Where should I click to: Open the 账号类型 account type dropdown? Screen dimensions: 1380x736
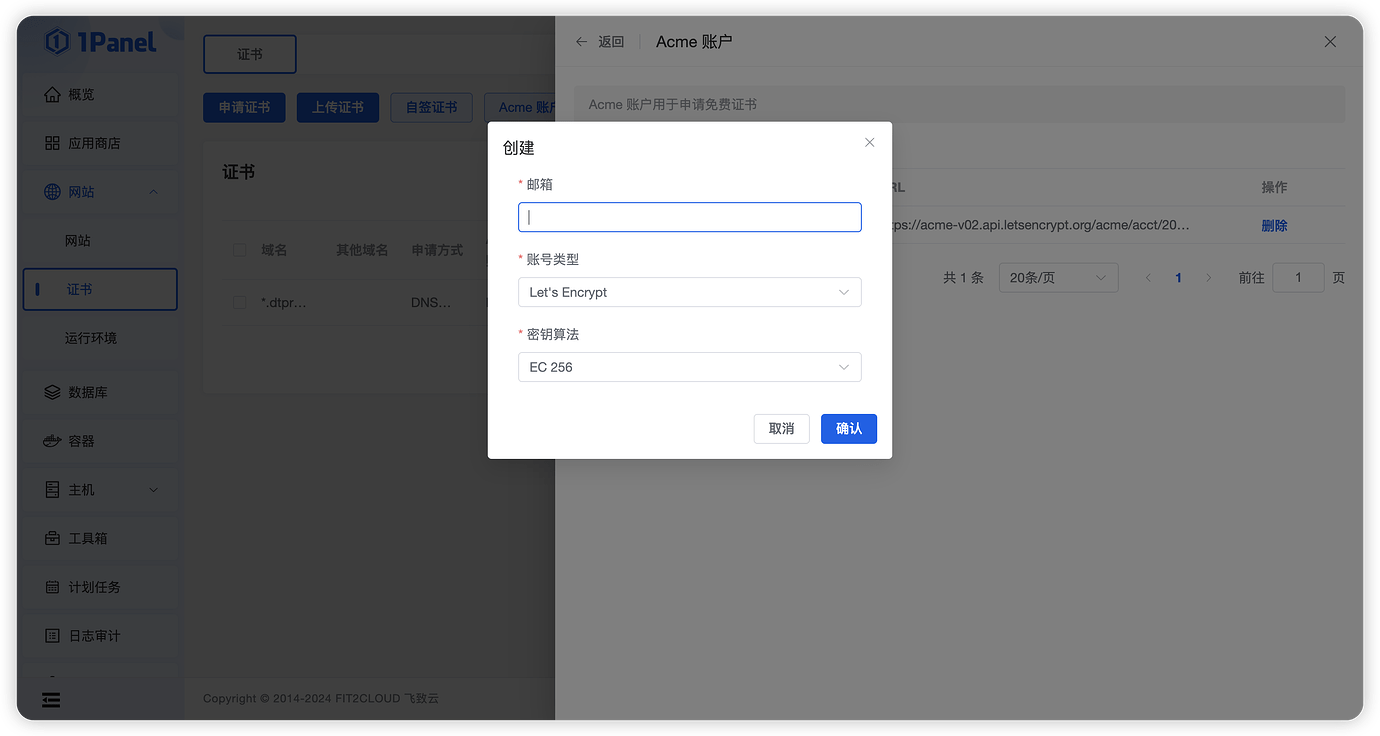(x=689, y=291)
